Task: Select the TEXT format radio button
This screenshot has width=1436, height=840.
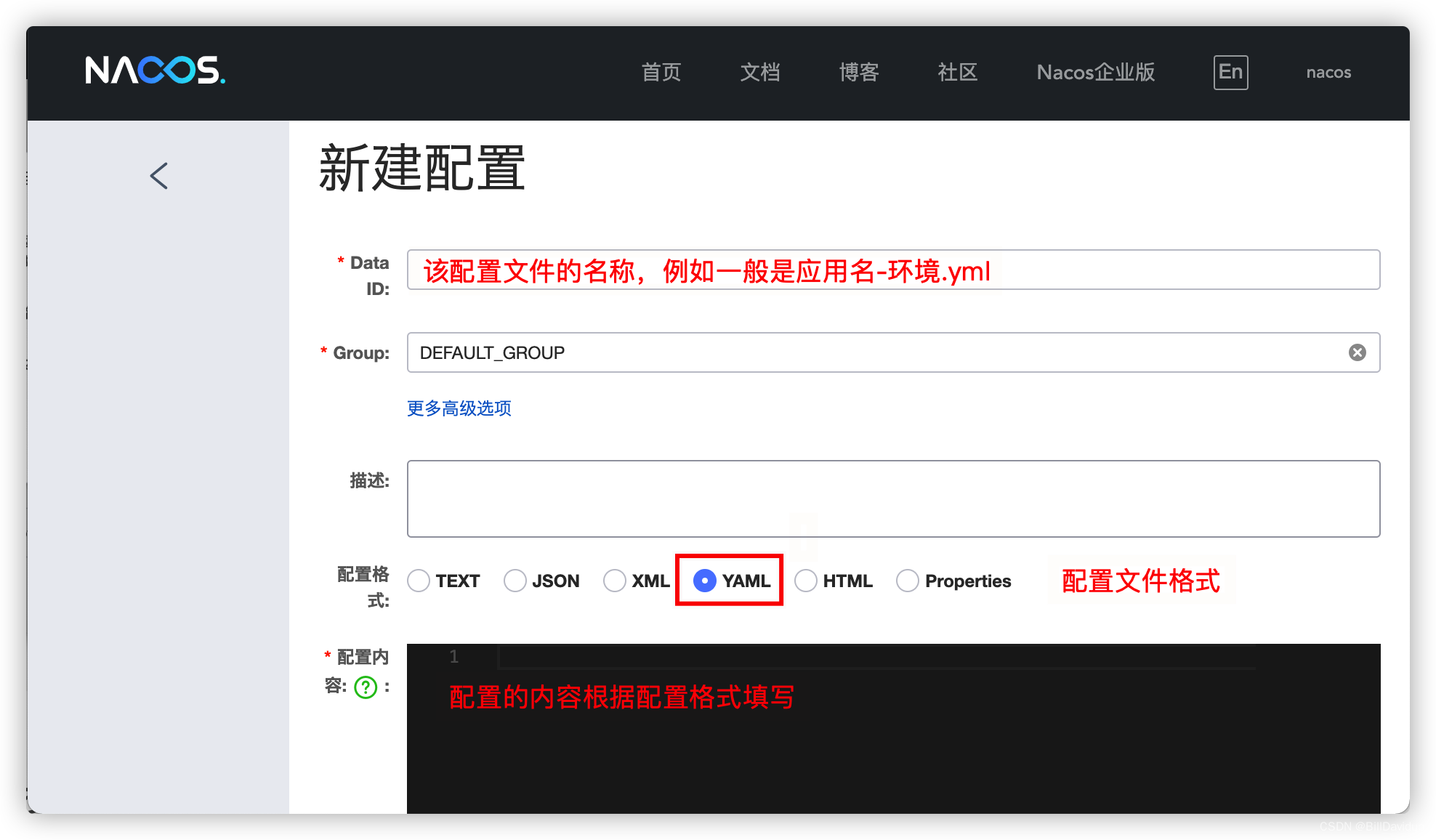Action: (419, 581)
